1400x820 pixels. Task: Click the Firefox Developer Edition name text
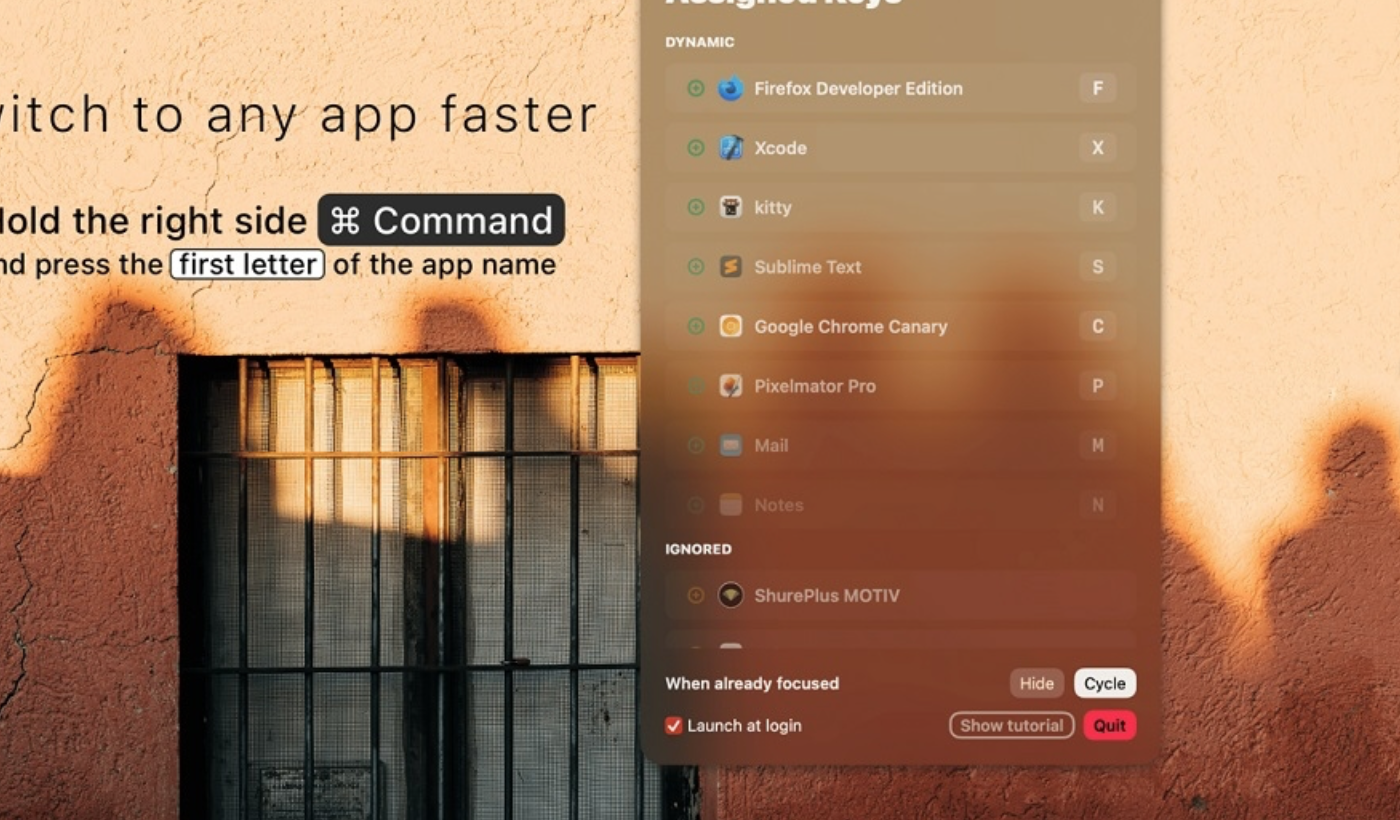click(858, 88)
